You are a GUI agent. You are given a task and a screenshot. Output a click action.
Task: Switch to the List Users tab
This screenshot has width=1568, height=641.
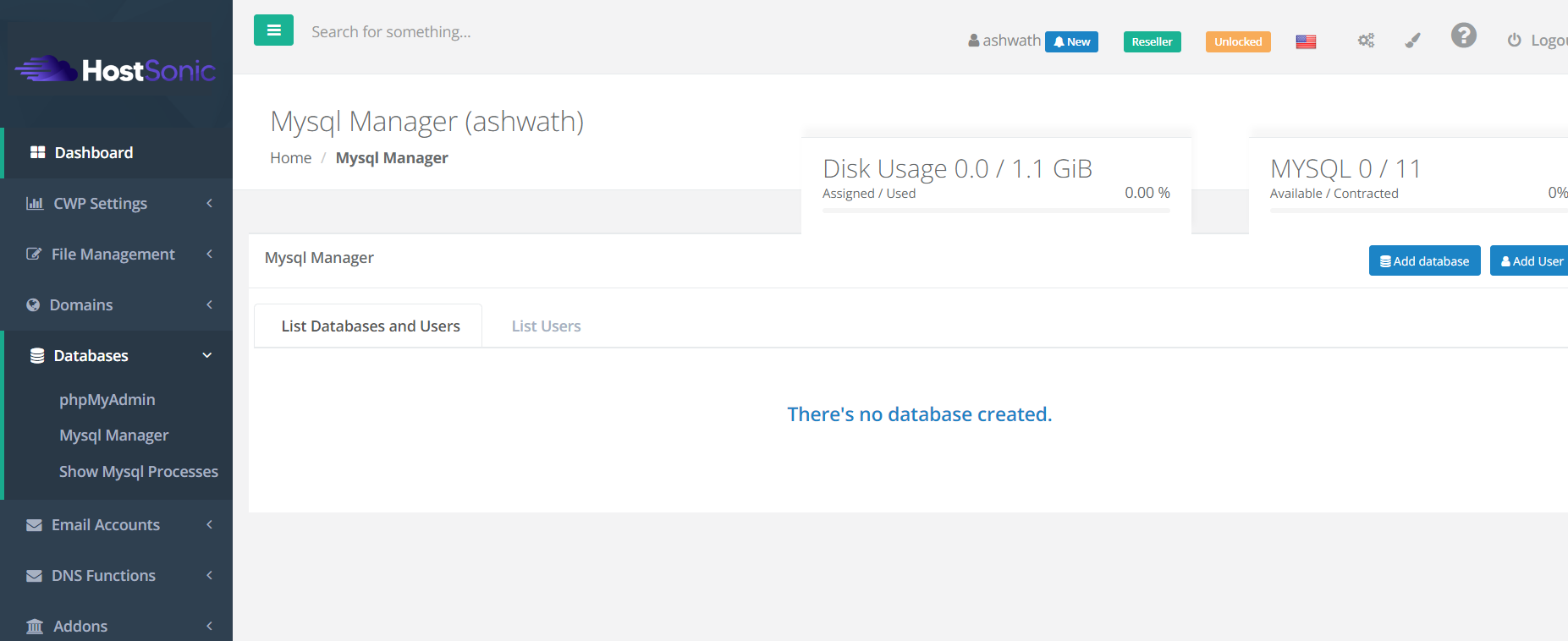(546, 326)
